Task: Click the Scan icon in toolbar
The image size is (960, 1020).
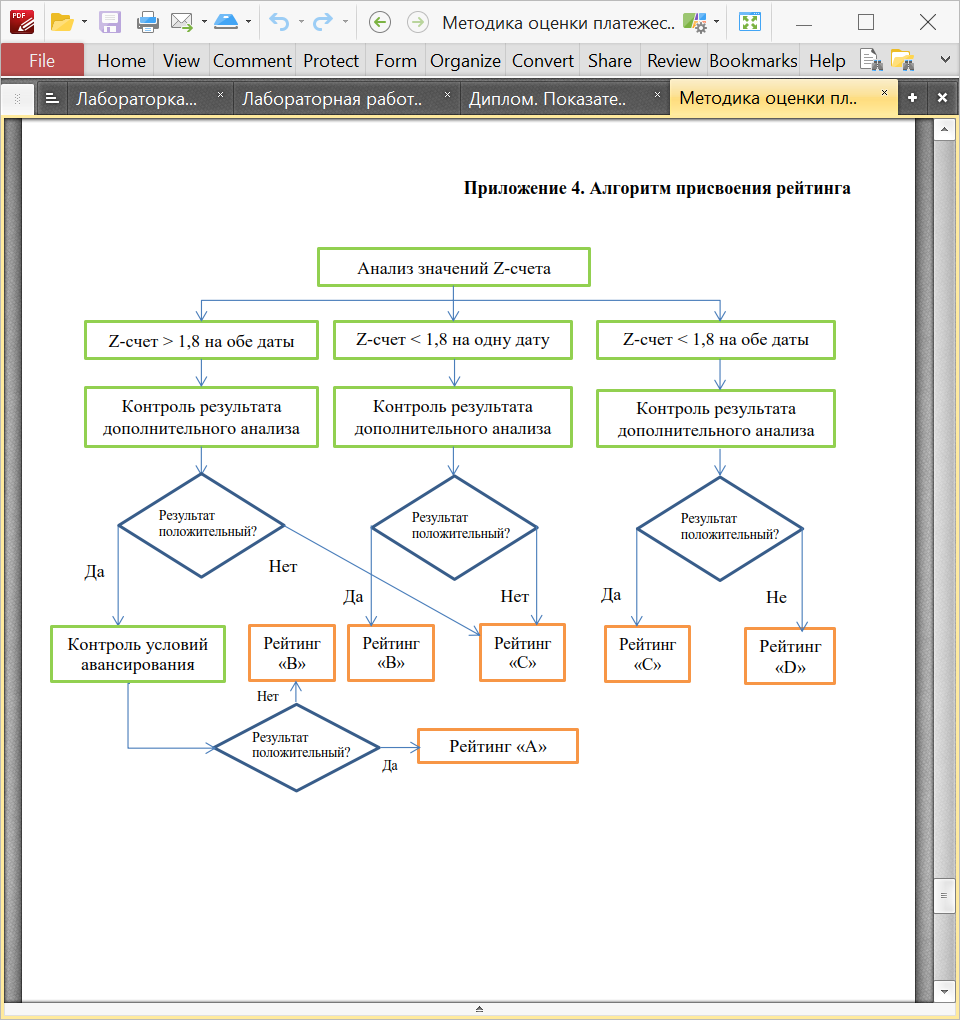Action: tap(226, 23)
